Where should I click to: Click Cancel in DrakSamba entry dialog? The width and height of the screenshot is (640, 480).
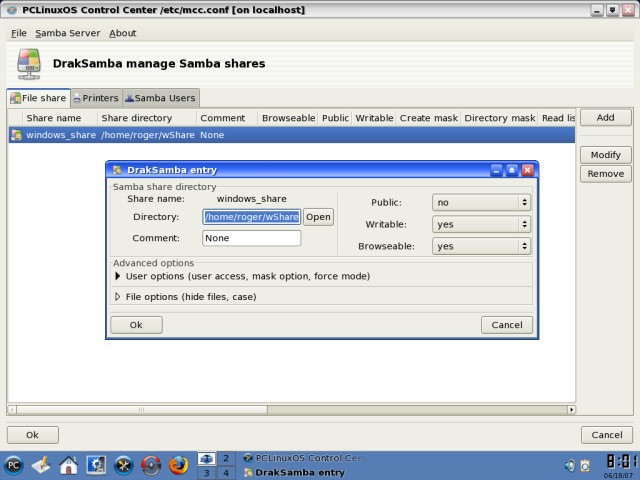click(507, 325)
